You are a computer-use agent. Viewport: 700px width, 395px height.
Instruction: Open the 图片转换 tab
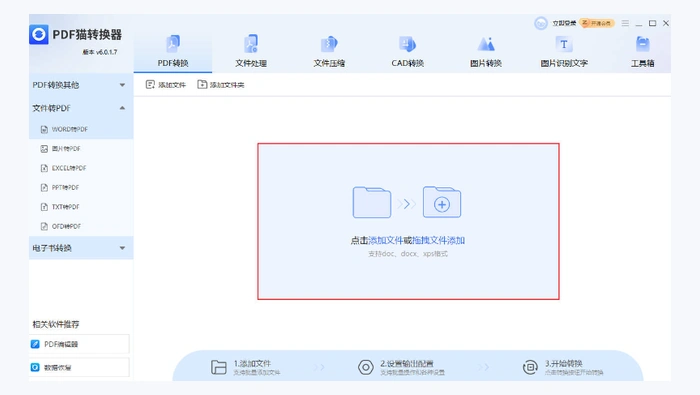[x=486, y=51]
